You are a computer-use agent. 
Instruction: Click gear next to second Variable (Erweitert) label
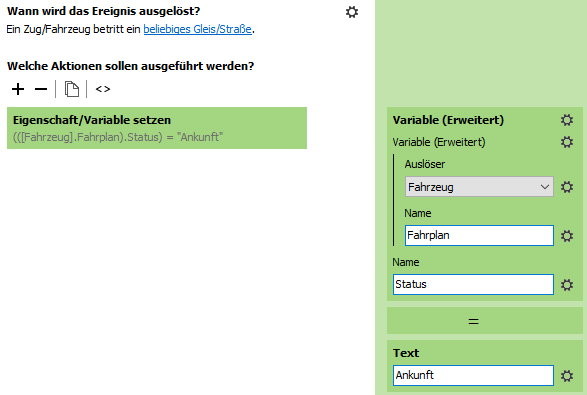coord(567,142)
